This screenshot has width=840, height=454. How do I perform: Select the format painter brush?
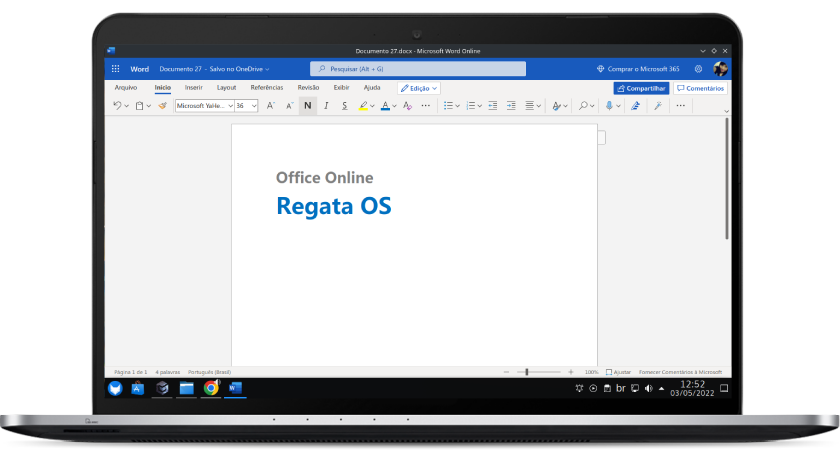(x=162, y=106)
